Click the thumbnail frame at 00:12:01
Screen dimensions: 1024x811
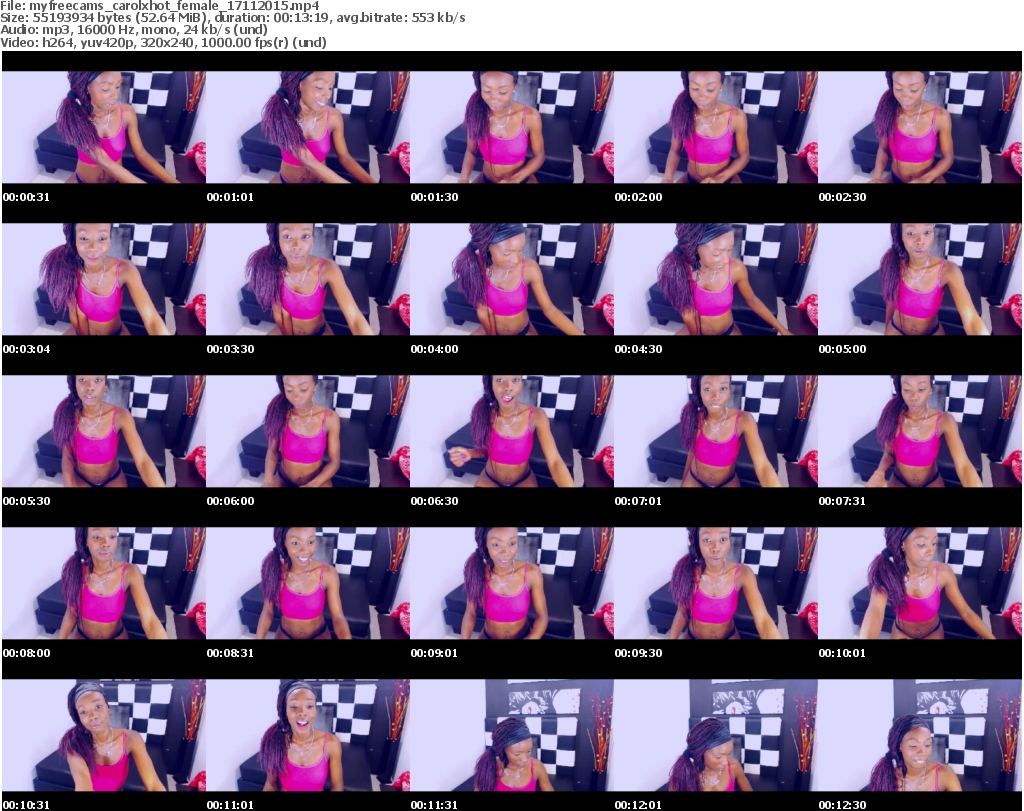point(716,736)
